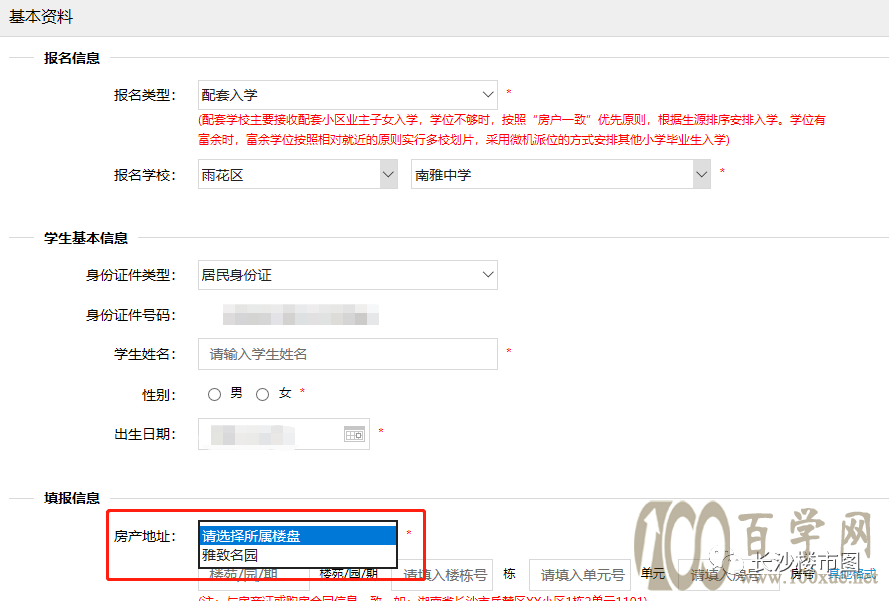Click the 房产地址 label
The width and height of the screenshot is (889, 601).
(145, 536)
